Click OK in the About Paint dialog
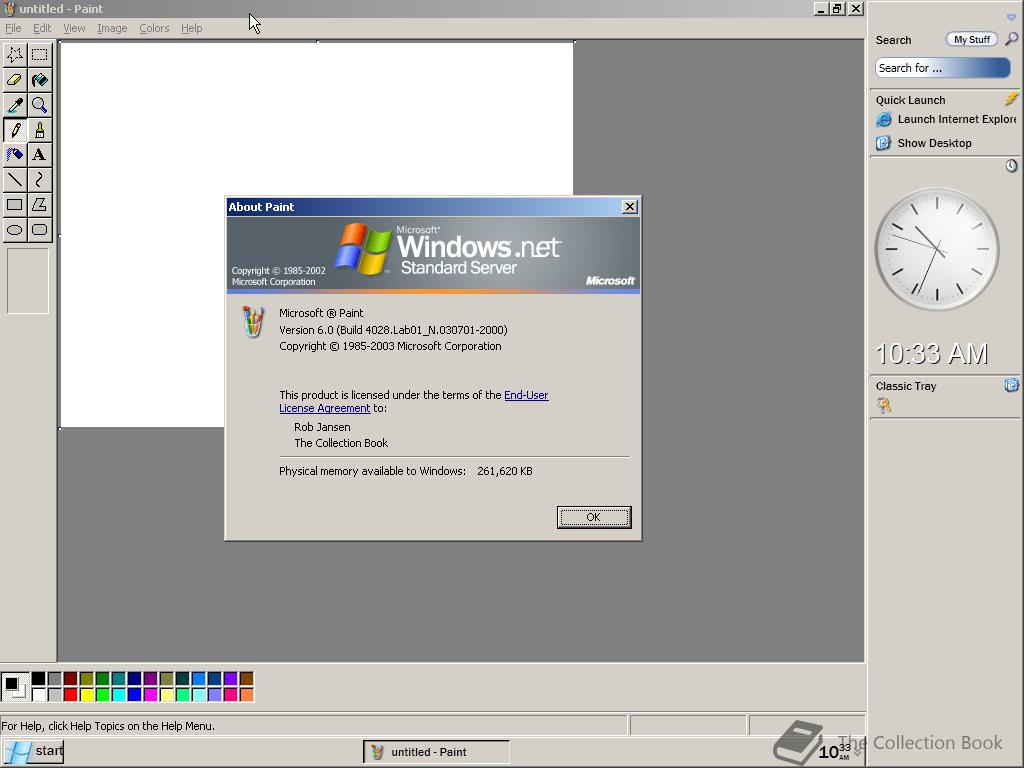The width and height of the screenshot is (1024, 768). (x=594, y=517)
